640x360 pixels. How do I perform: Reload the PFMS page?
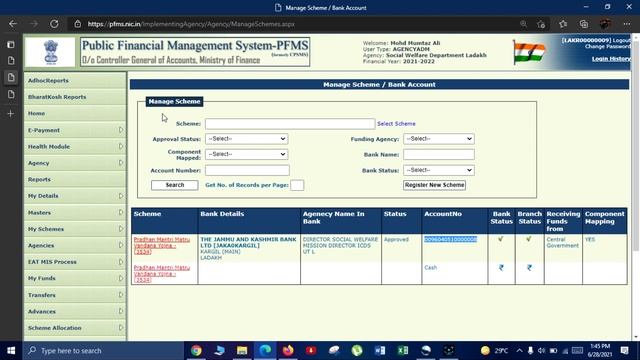(x=54, y=24)
